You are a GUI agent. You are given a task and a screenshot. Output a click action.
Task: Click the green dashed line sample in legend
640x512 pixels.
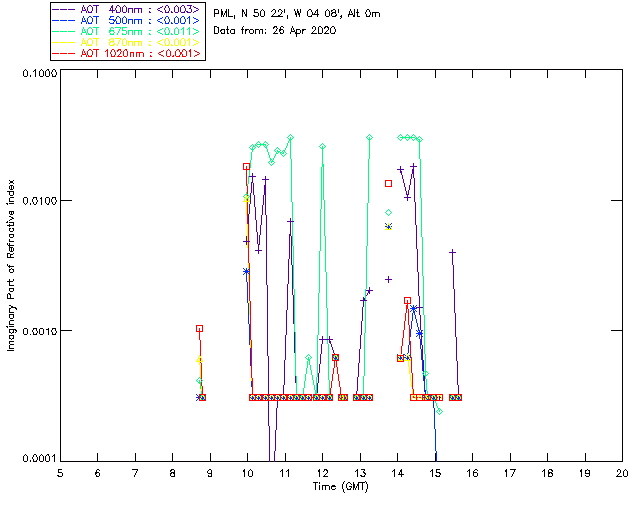click(64, 32)
